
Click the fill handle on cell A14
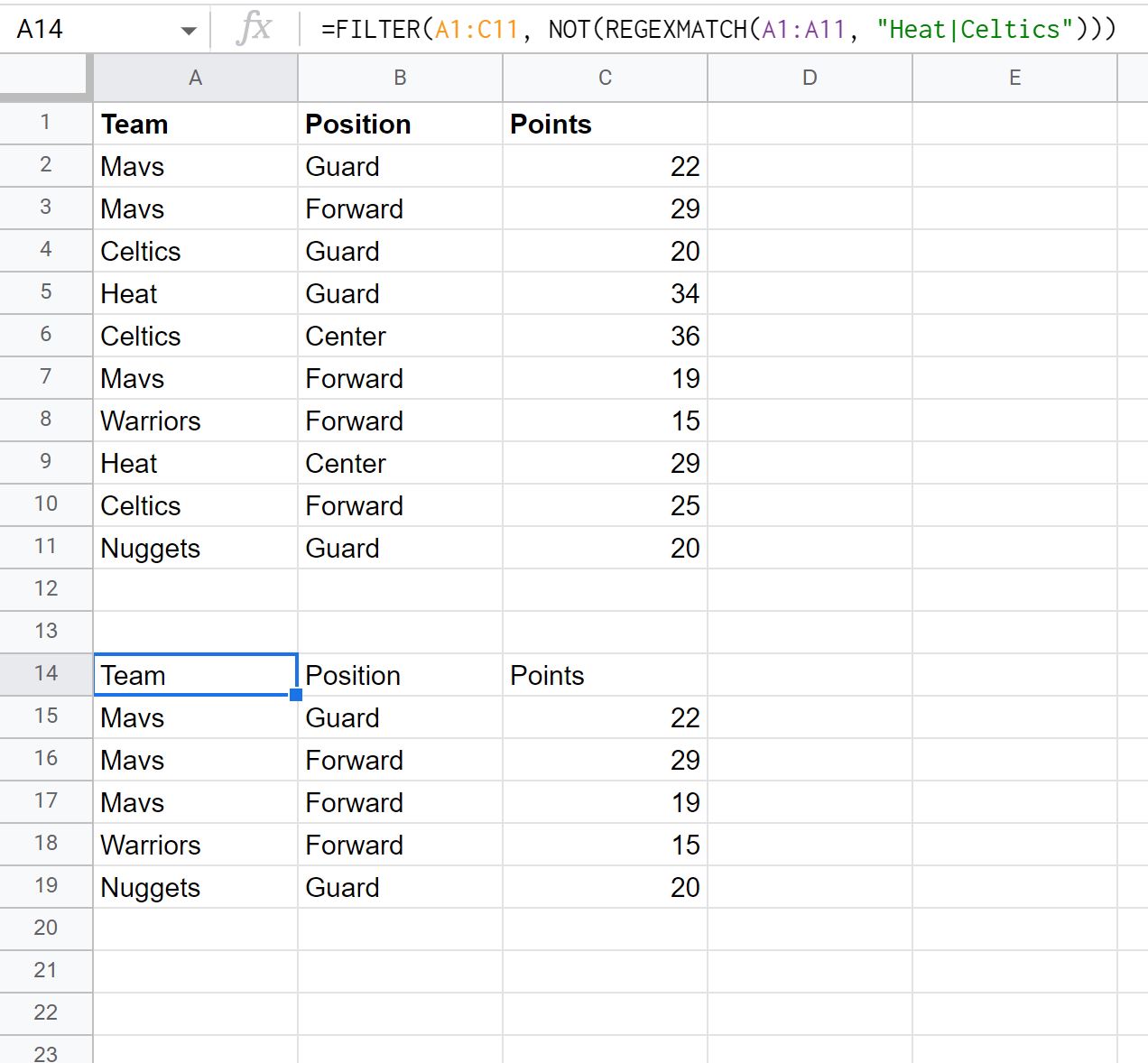coord(295,694)
